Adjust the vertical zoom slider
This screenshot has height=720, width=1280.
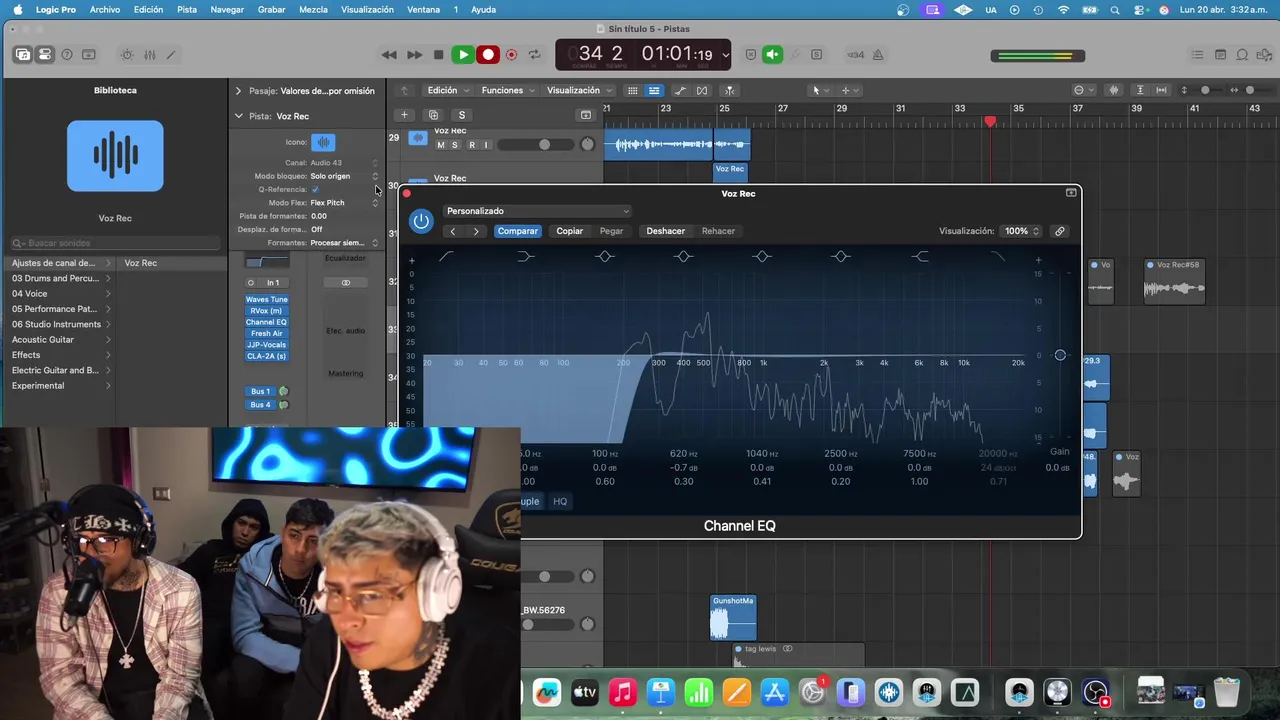point(1204,90)
